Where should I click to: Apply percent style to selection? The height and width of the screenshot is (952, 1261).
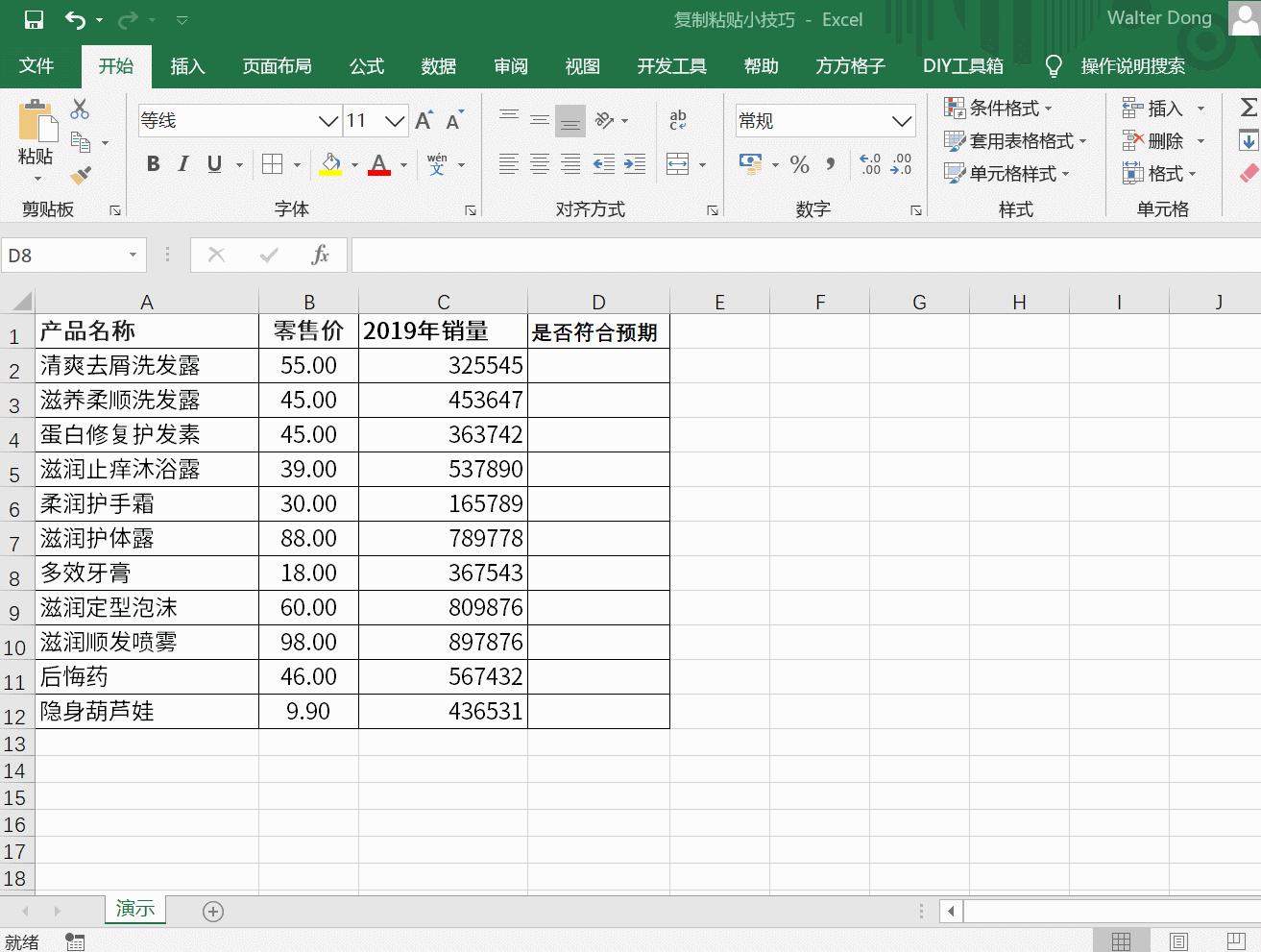(x=799, y=164)
